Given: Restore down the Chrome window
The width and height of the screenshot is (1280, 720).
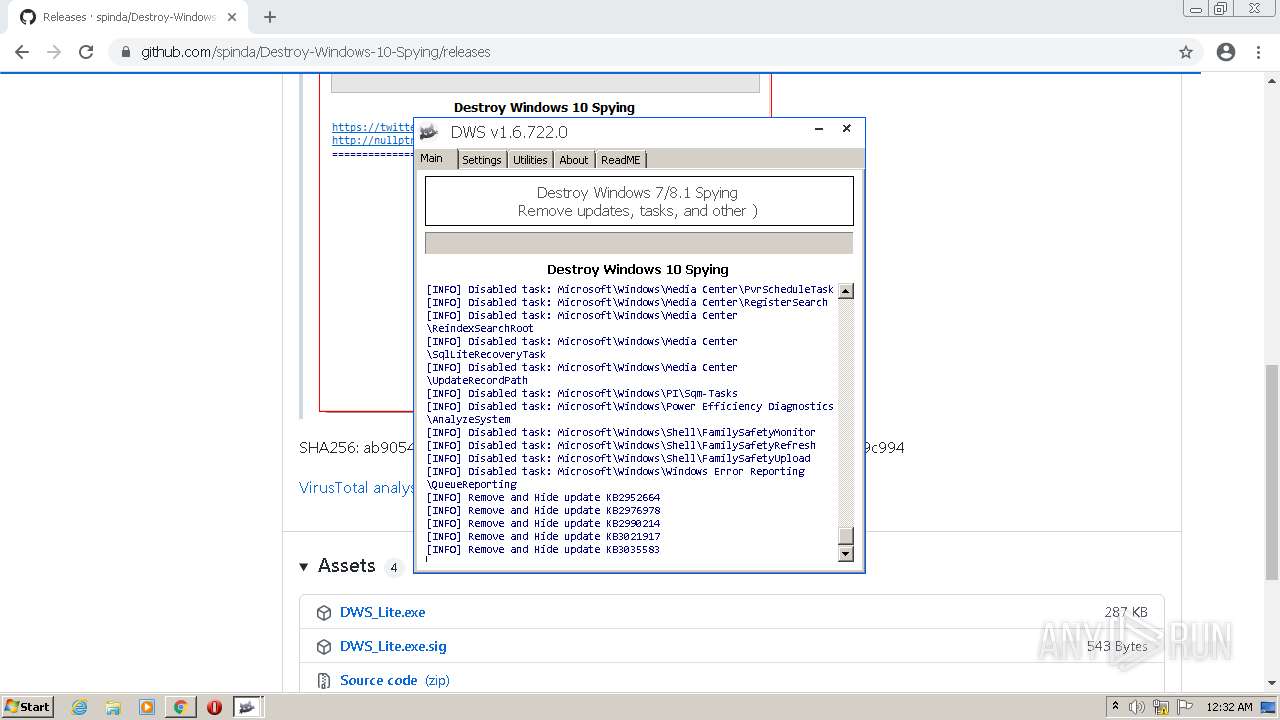Looking at the screenshot, I should click(1221, 8).
